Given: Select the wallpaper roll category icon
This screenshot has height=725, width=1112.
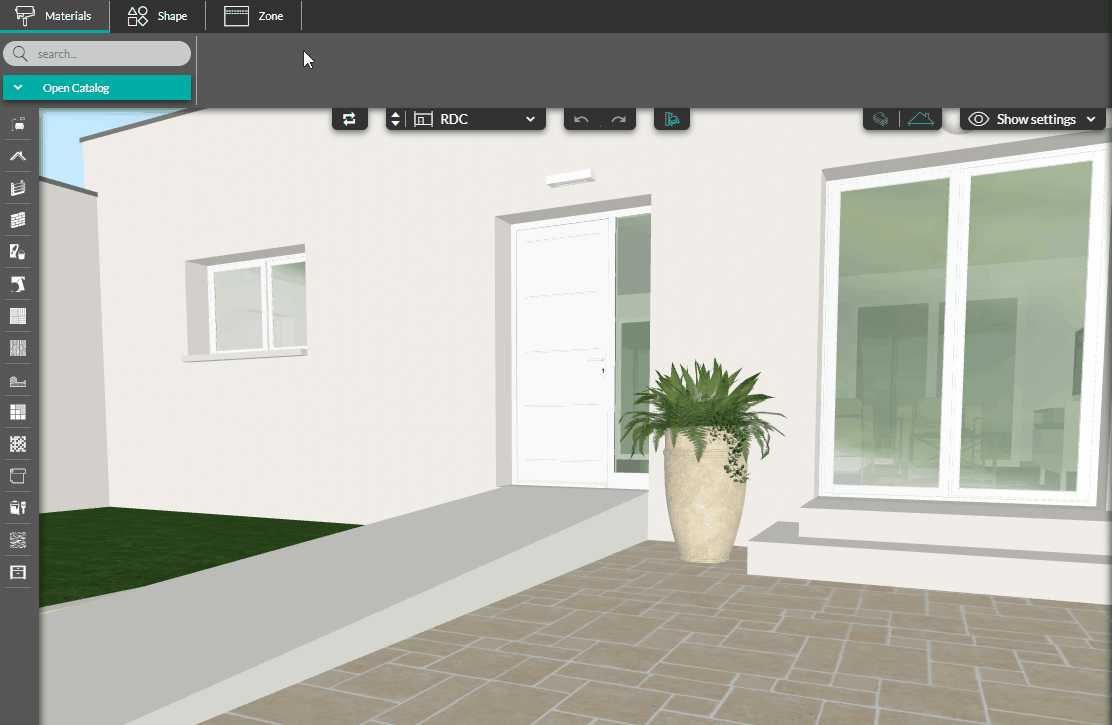Looking at the screenshot, I should pyautogui.click(x=18, y=476).
